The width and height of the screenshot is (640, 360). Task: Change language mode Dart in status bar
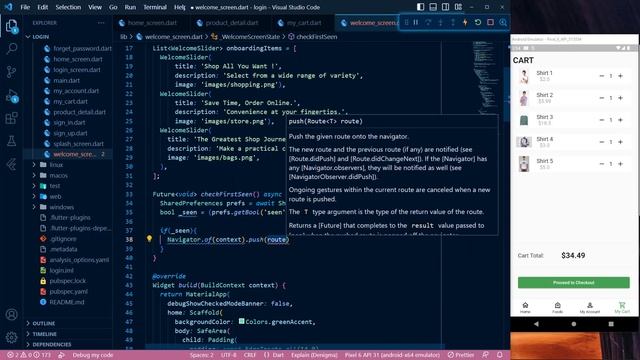(x=278, y=355)
